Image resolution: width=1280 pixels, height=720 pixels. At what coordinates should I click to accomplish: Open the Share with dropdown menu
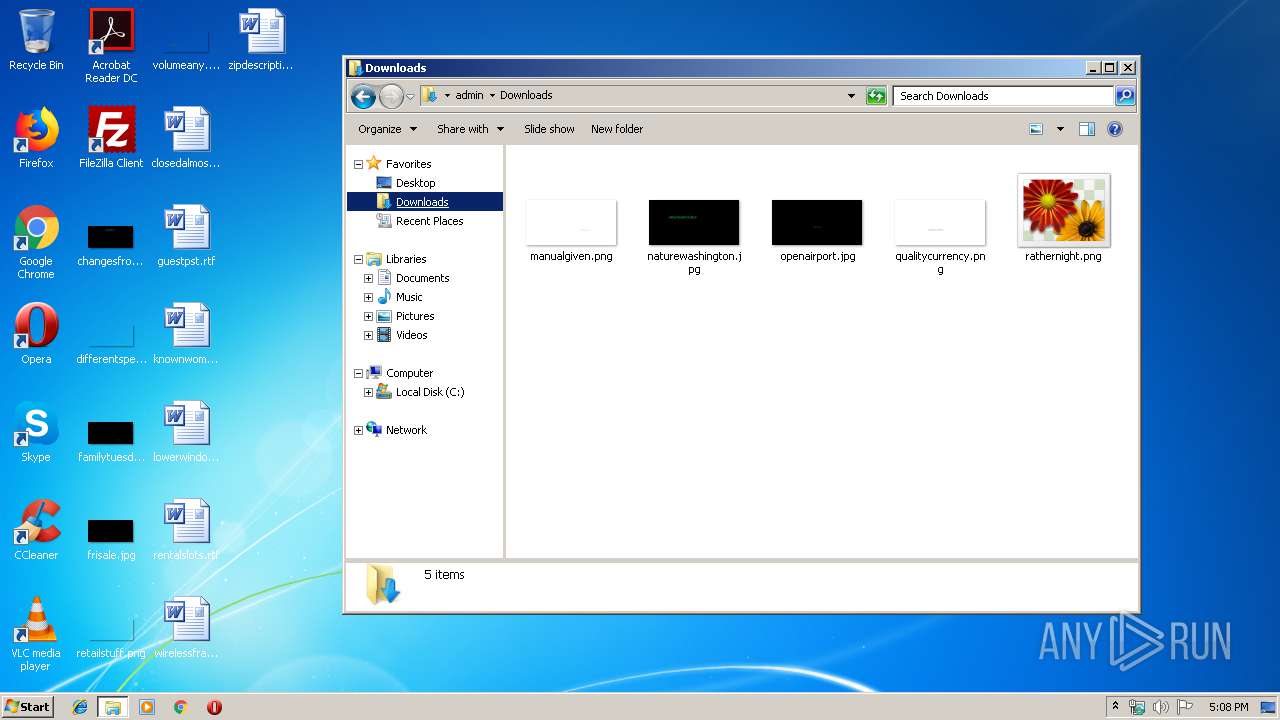tap(470, 129)
